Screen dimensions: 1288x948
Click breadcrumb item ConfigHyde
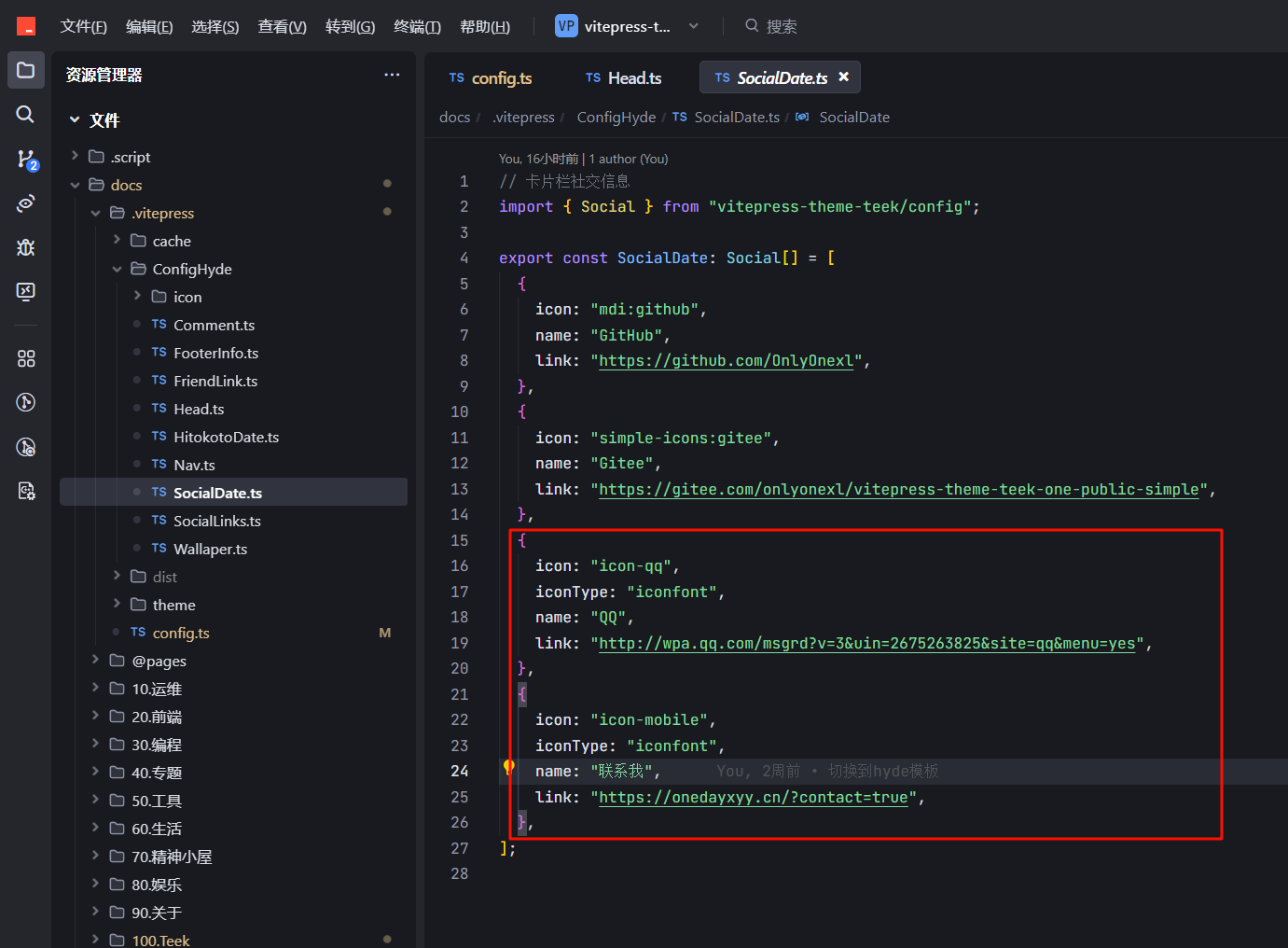616,117
